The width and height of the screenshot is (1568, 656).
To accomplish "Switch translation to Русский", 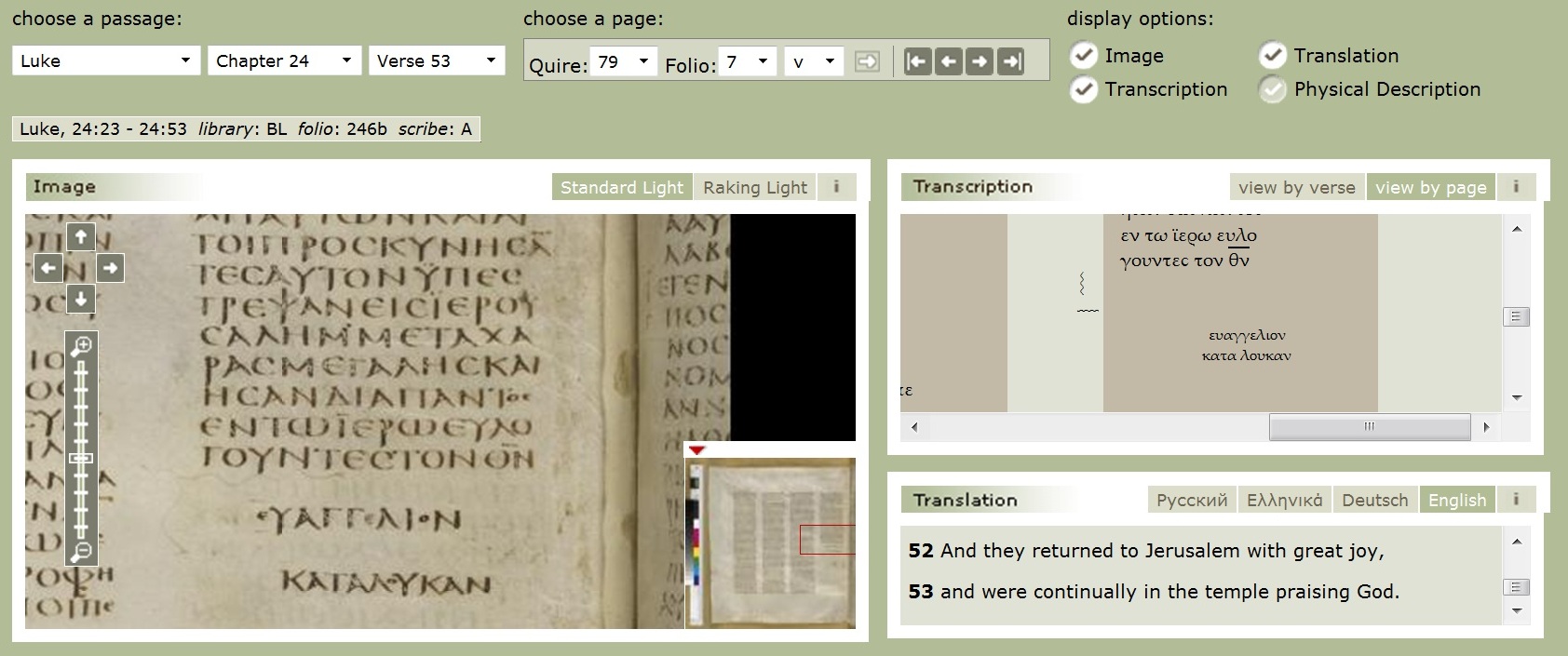I will click(1192, 500).
